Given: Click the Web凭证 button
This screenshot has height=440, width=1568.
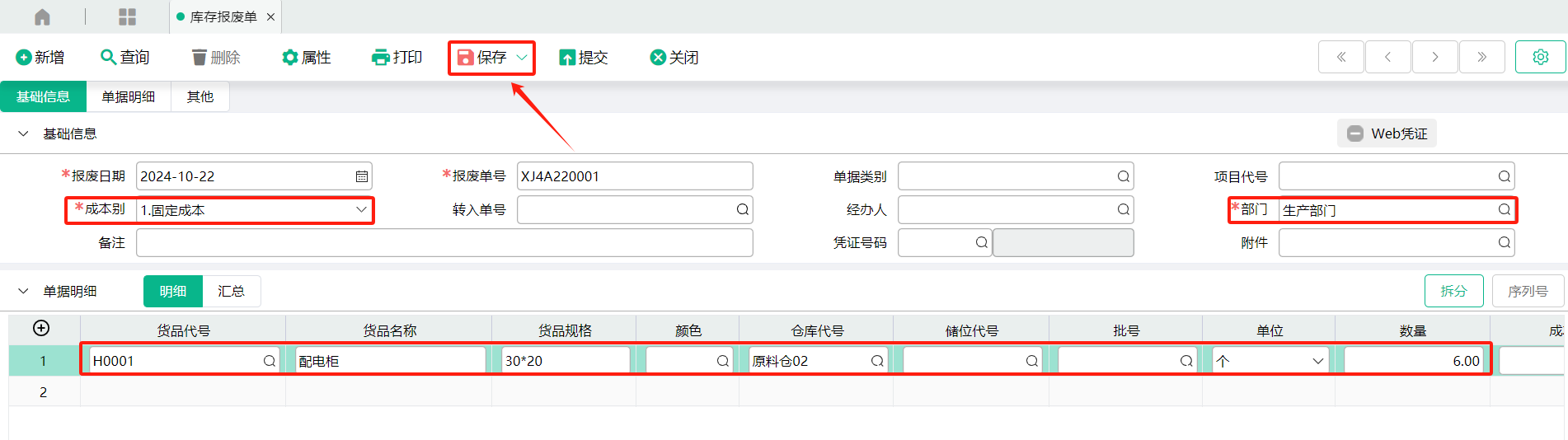Looking at the screenshot, I should (1387, 133).
